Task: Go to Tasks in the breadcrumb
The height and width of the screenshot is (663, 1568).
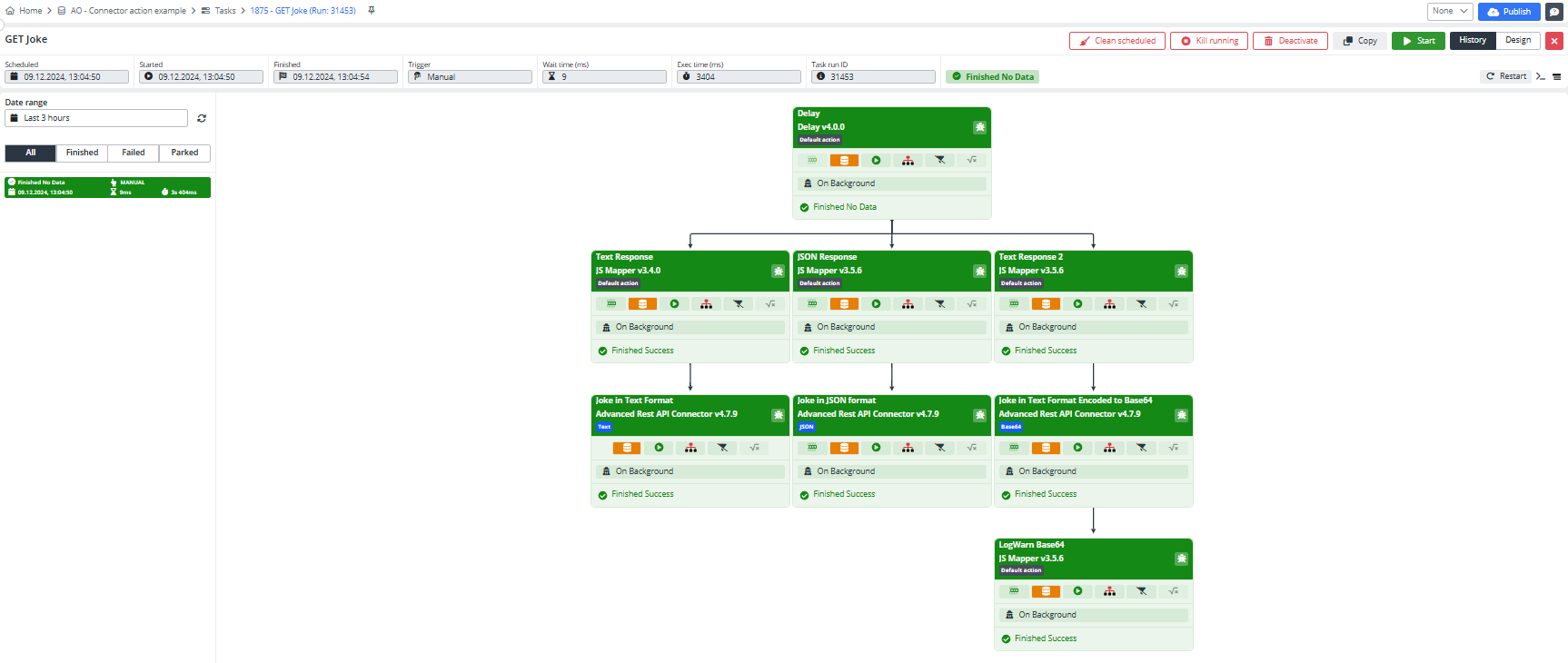Action: click(x=224, y=11)
